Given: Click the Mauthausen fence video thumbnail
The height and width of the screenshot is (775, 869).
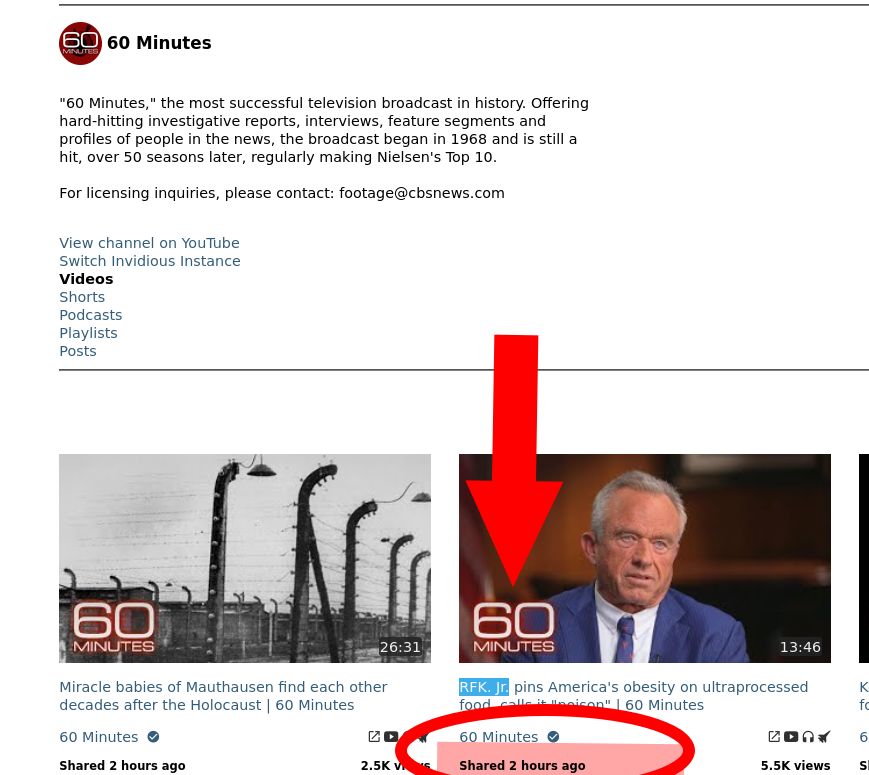Looking at the screenshot, I should pyautogui.click(x=245, y=558).
